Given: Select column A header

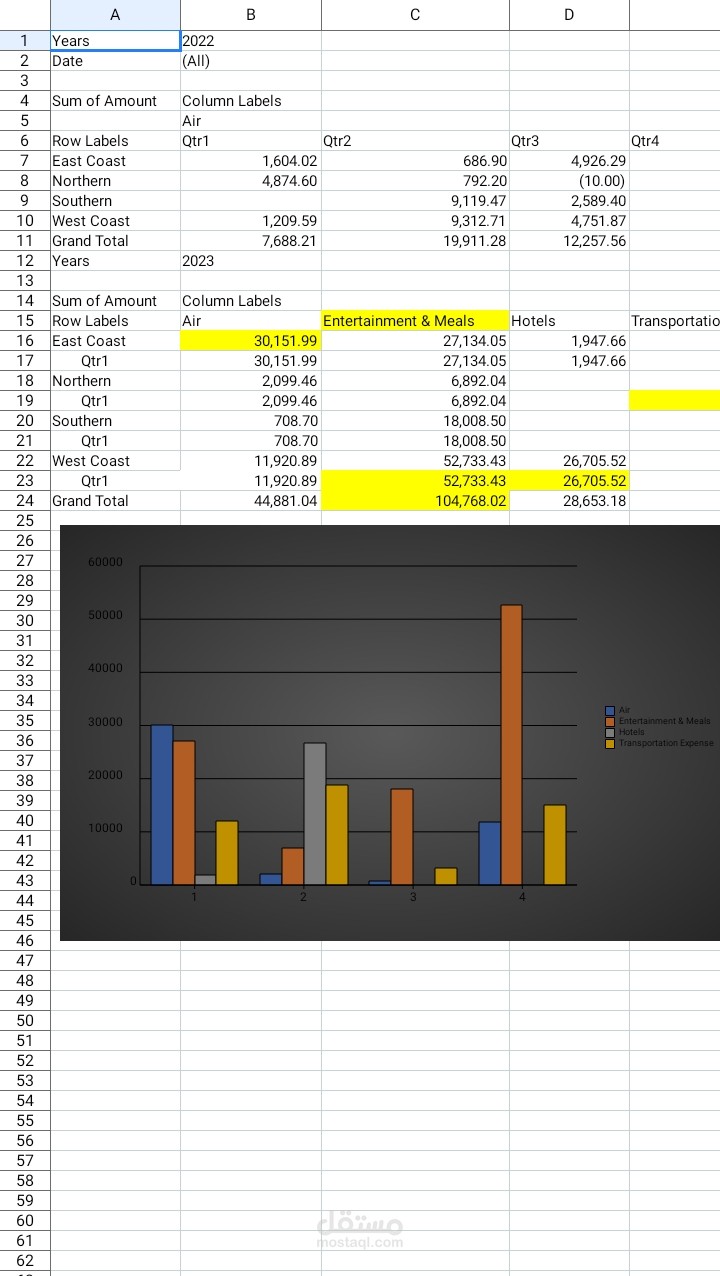Looking at the screenshot, I should tap(115, 14).
